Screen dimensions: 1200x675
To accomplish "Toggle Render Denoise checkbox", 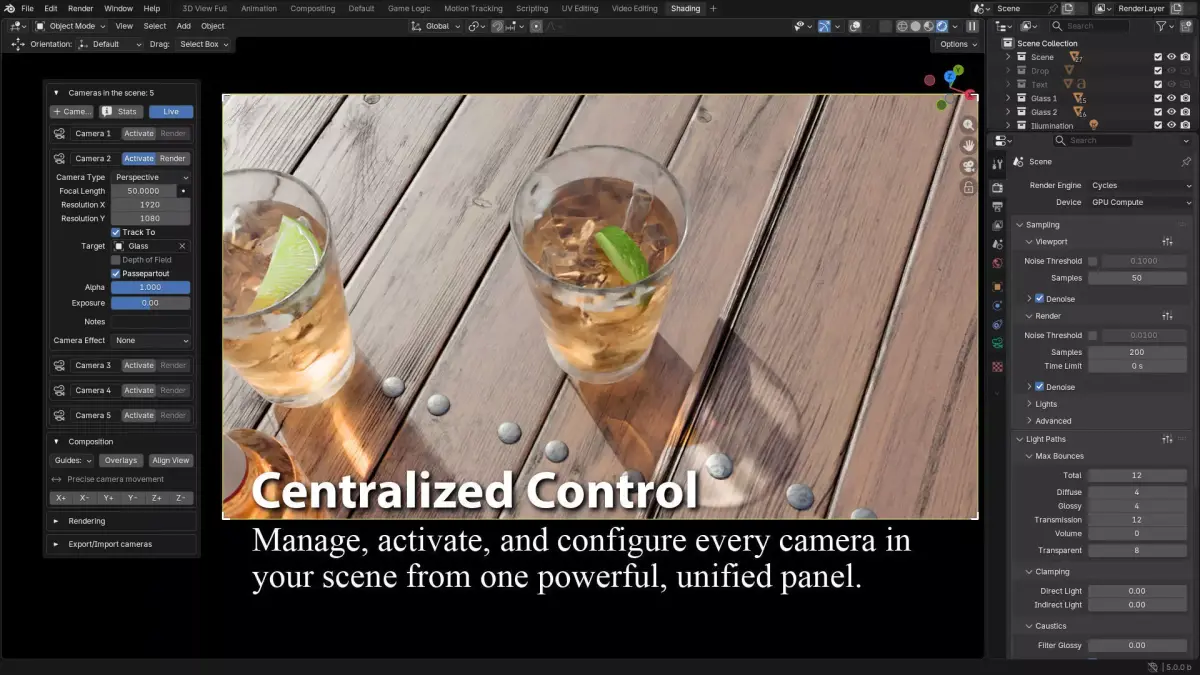I will pyautogui.click(x=1040, y=386).
